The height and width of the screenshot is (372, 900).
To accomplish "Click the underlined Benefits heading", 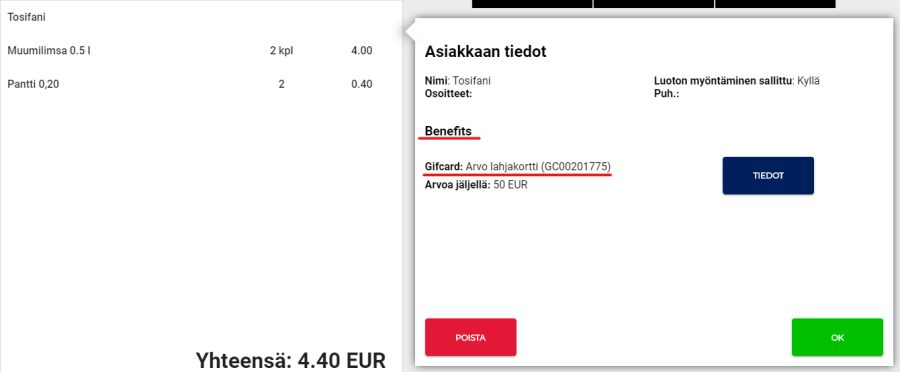I will [x=448, y=131].
